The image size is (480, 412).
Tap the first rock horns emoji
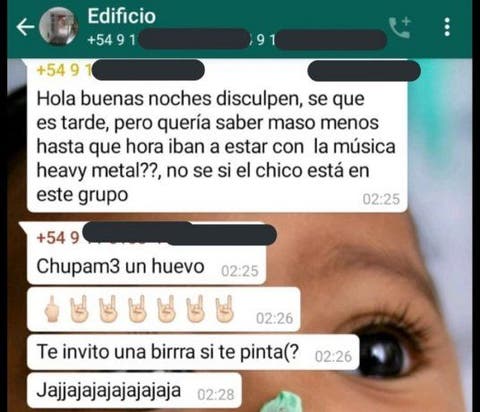click(x=79, y=309)
